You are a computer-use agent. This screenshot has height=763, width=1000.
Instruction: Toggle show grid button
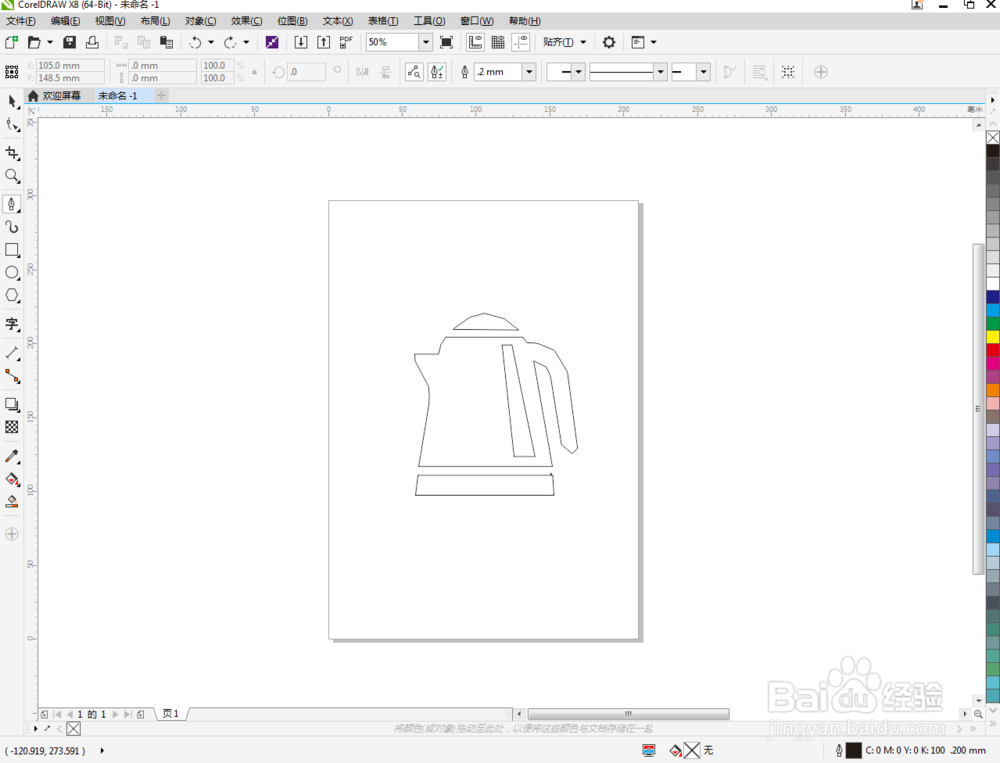pos(498,42)
